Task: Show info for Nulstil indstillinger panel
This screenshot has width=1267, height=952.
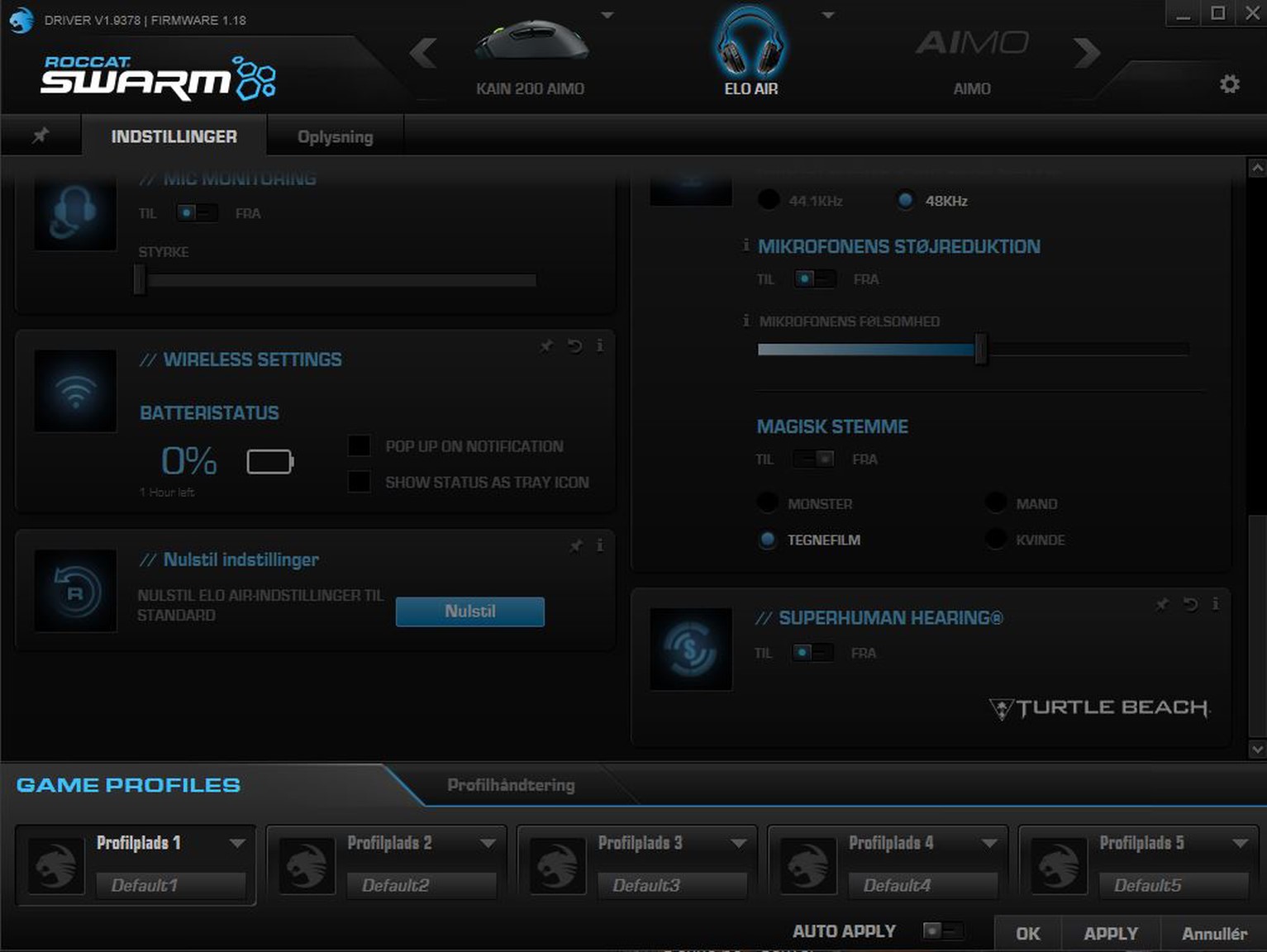Action: point(600,545)
